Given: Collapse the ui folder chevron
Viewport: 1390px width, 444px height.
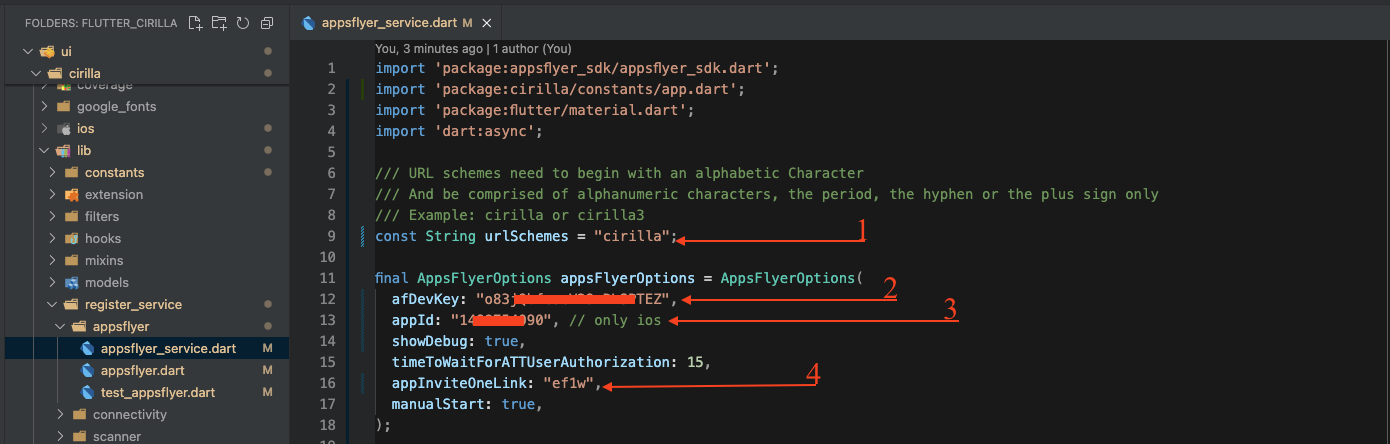Looking at the screenshot, I should click(x=28, y=51).
